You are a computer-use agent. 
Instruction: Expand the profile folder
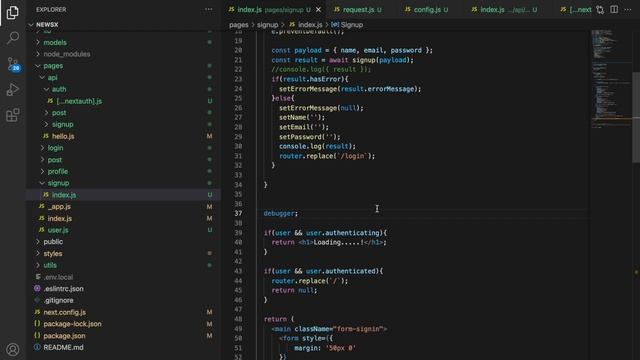click(x=58, y=171)
